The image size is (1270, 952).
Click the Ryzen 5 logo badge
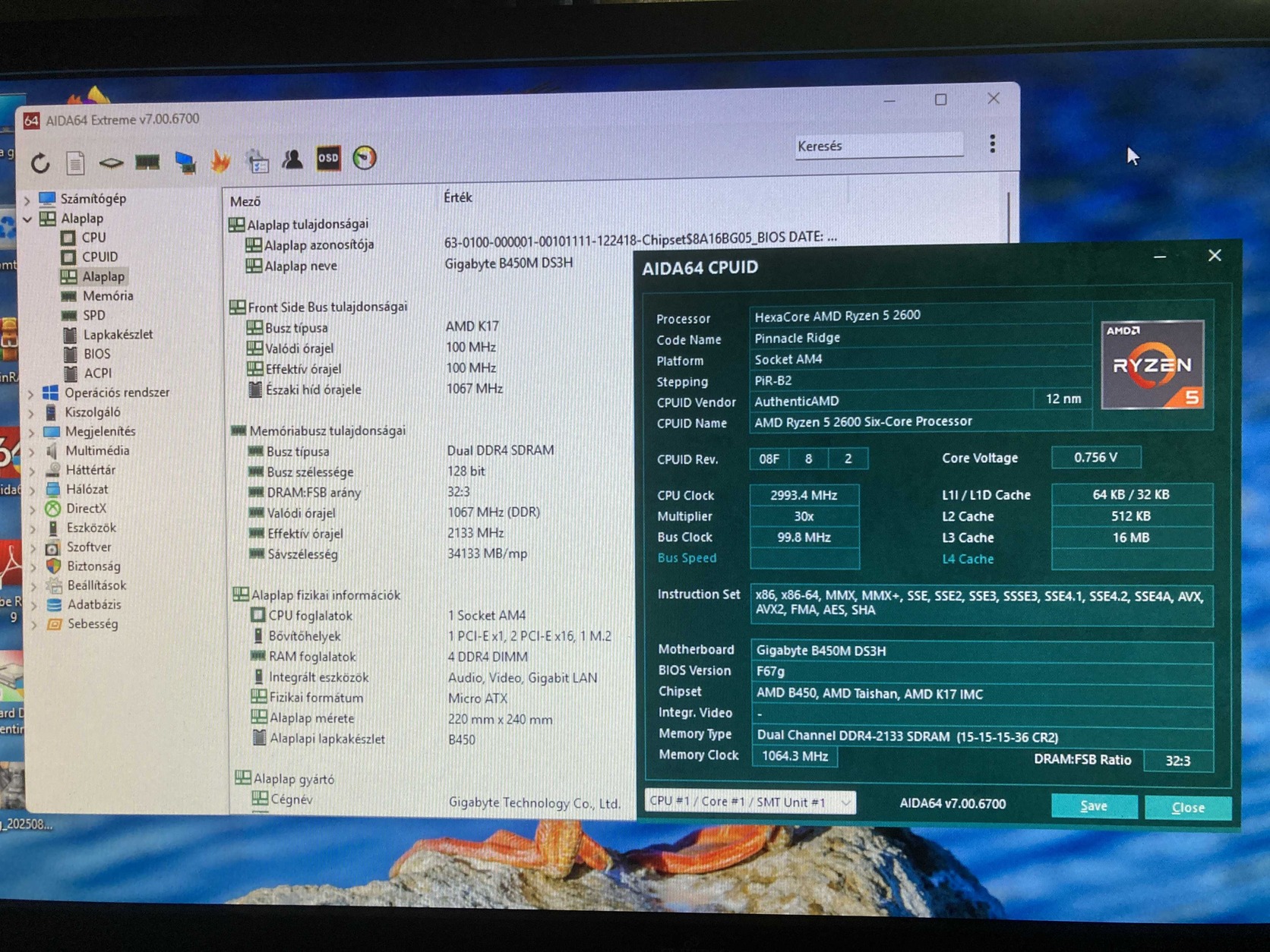point(1152,364)
